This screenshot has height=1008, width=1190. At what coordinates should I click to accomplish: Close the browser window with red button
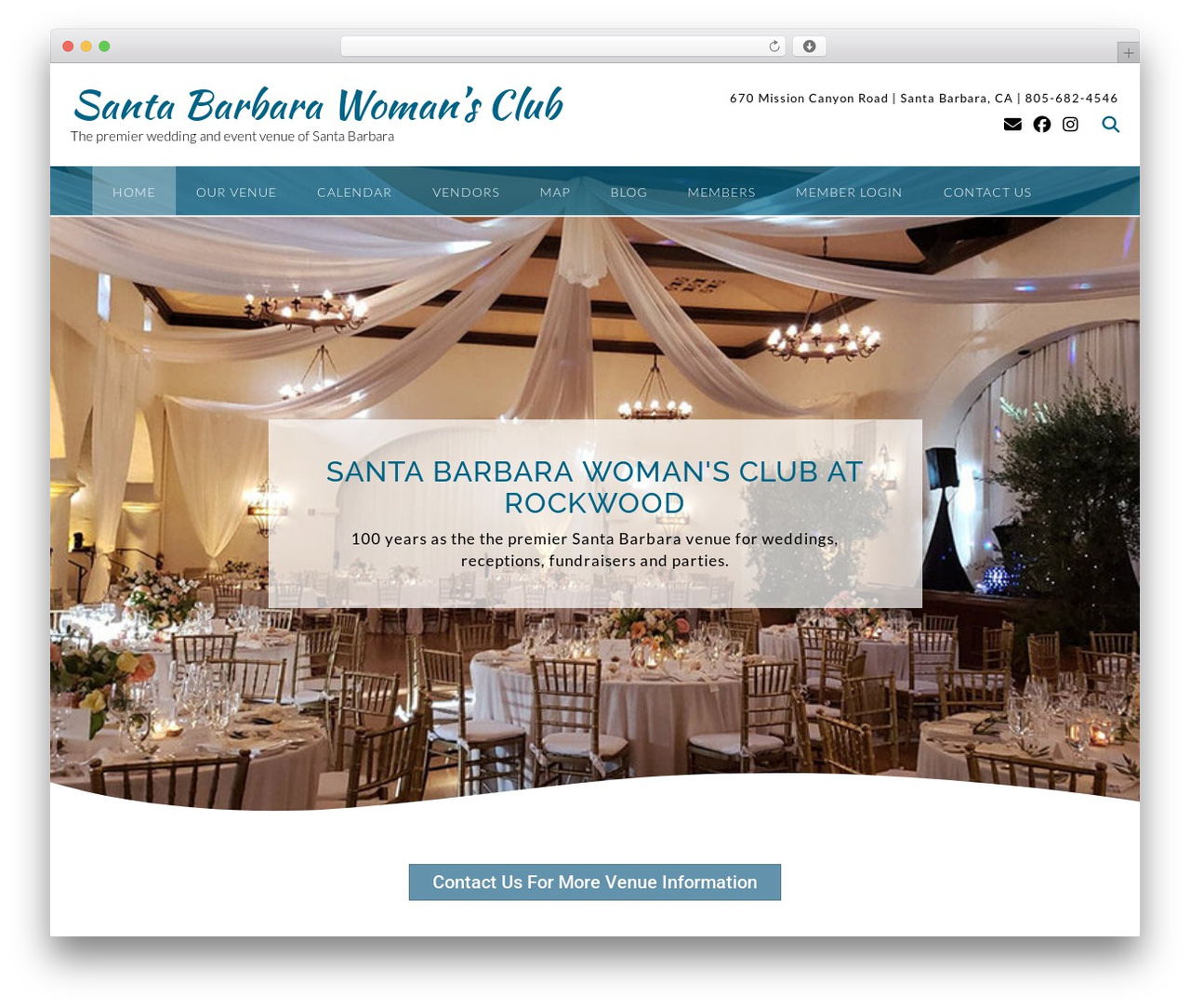68,46
